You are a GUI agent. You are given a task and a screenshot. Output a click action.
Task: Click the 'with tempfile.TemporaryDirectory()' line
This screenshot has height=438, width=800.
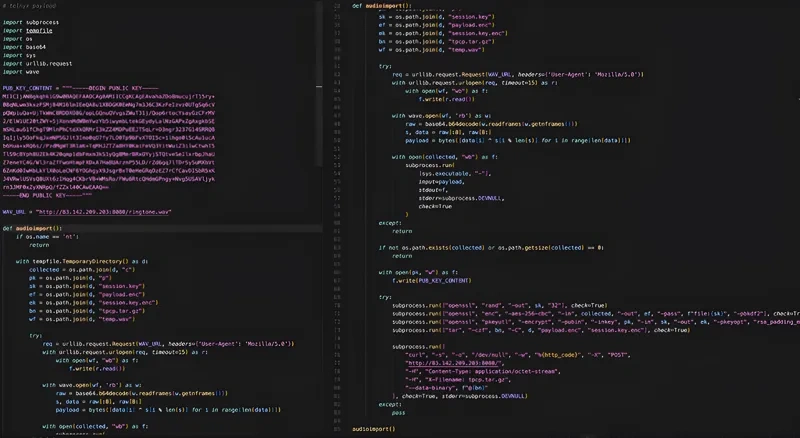click(x=82, y=261)
